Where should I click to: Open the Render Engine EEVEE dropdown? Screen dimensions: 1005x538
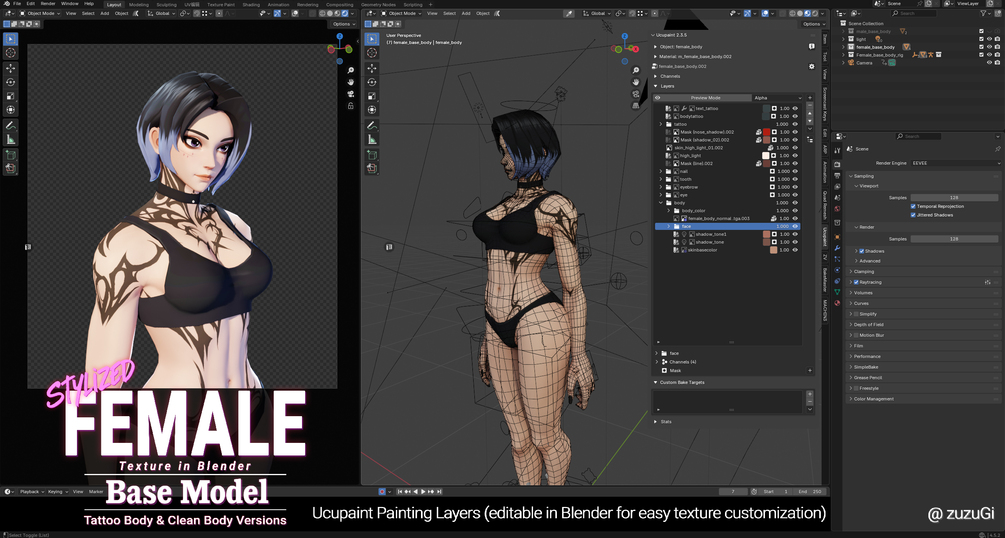click(955, 163)
